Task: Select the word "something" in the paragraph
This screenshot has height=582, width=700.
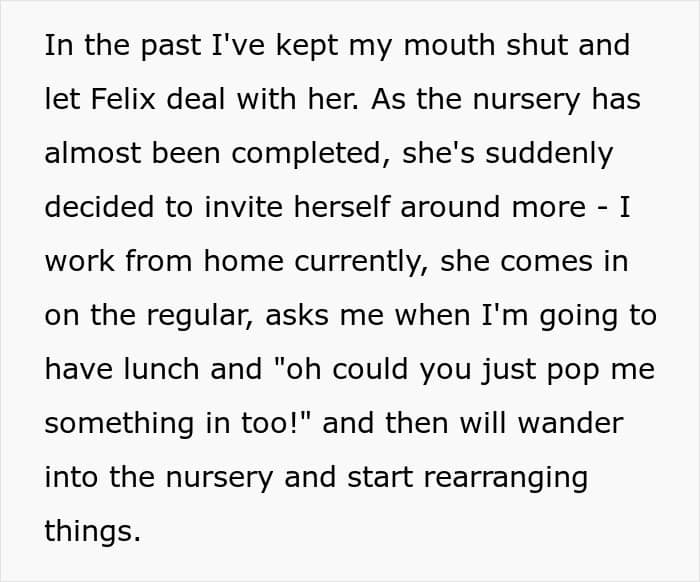Action: (119, 425)
